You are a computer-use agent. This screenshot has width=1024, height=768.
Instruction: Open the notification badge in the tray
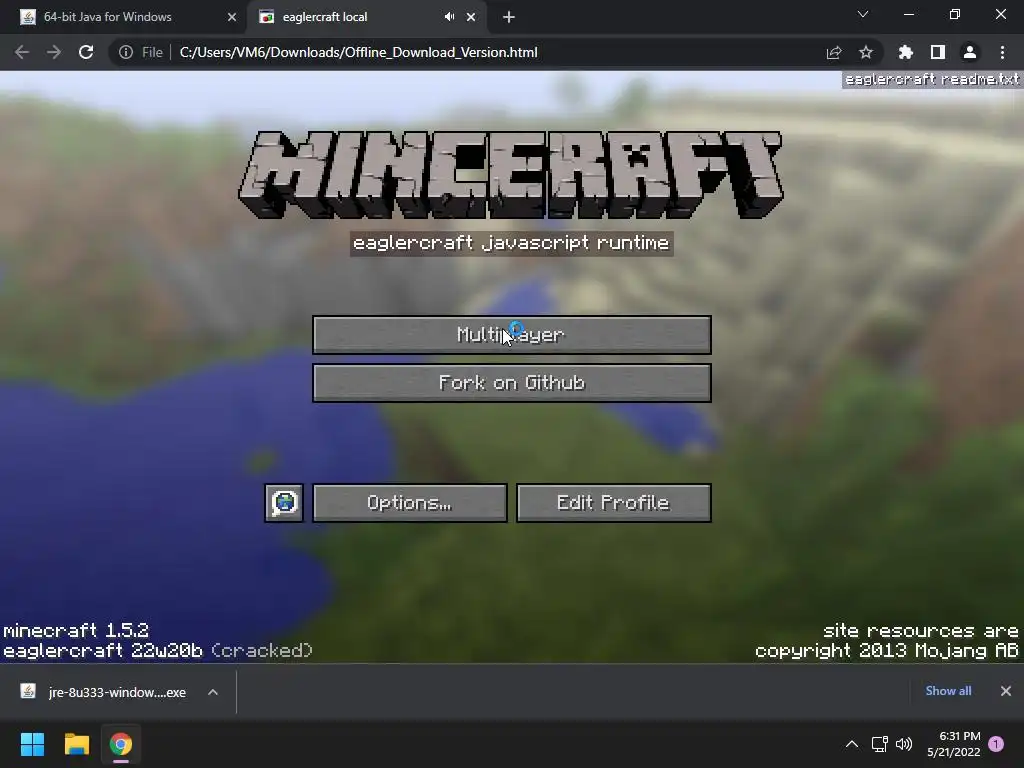pos(996,744)
